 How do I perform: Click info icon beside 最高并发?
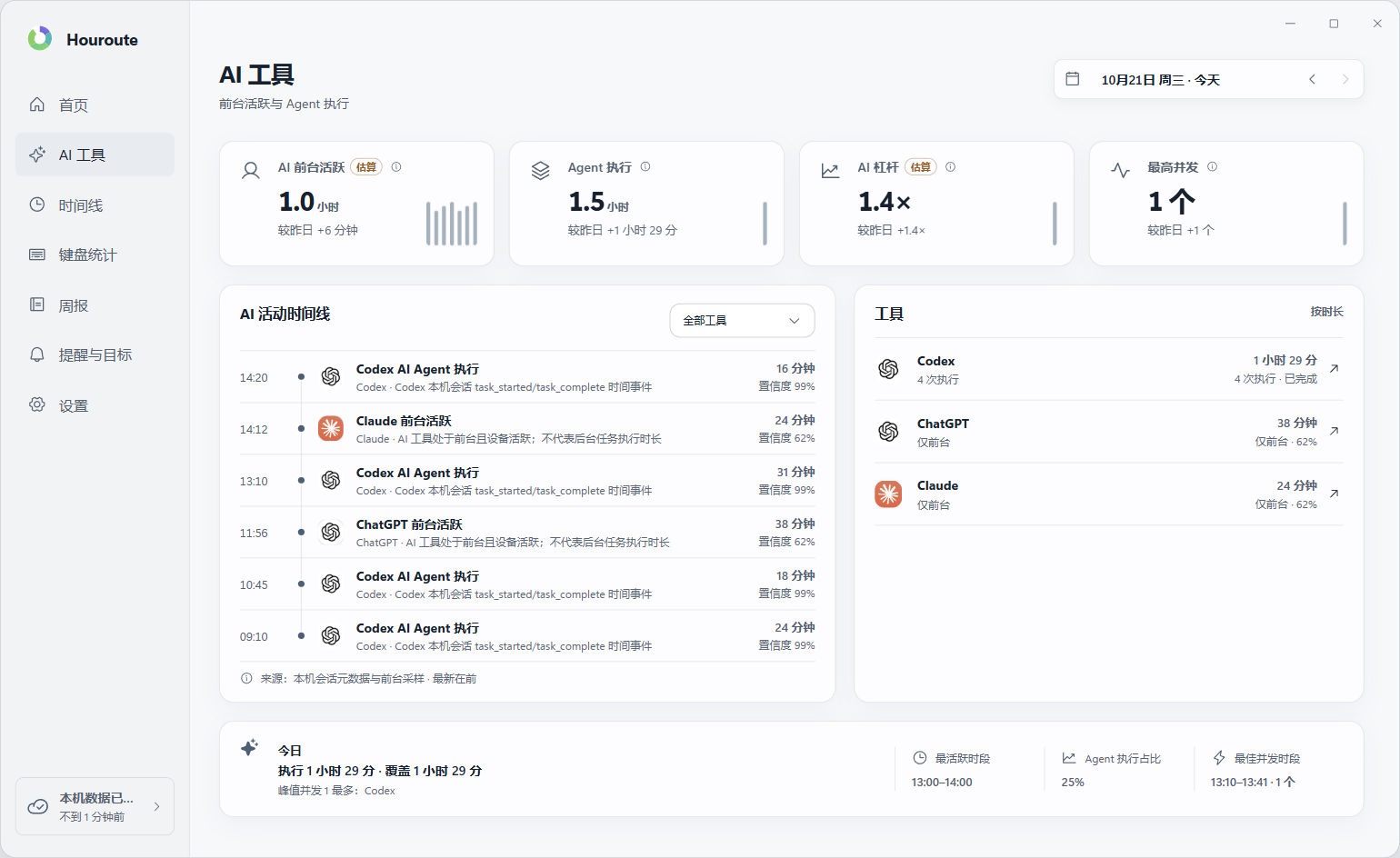click(1212, 166)
